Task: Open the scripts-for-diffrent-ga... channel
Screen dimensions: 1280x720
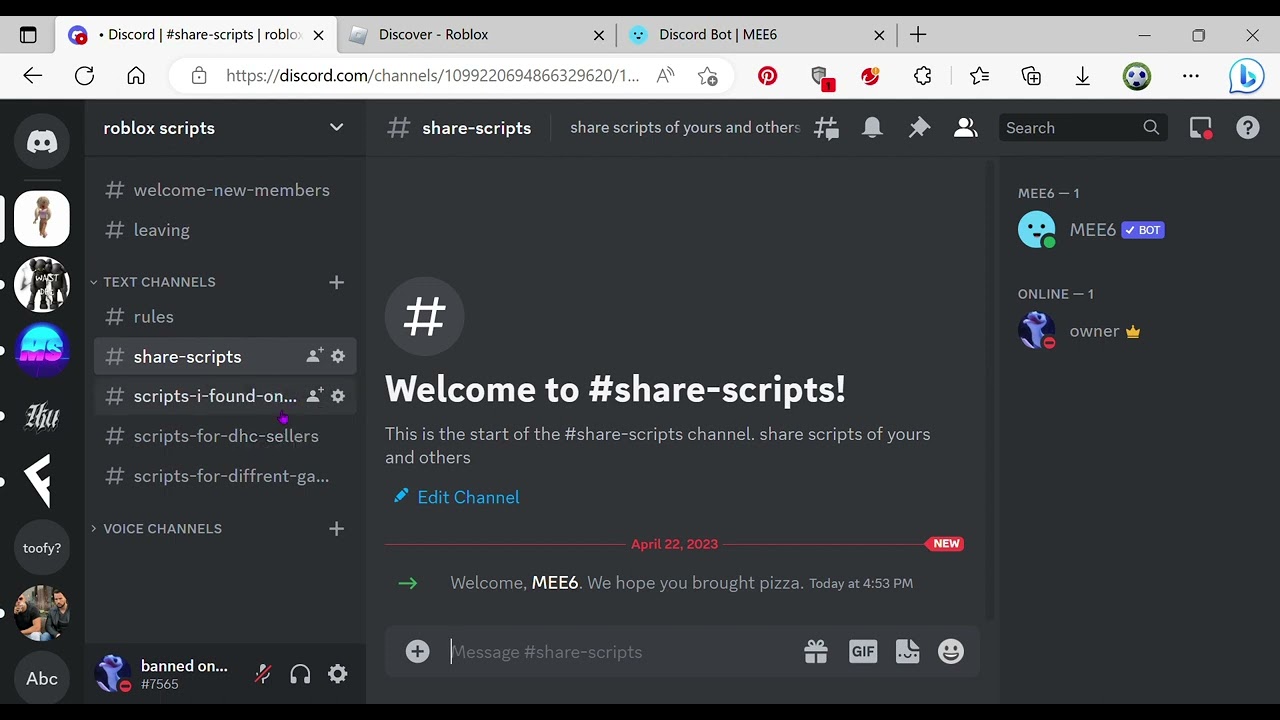Action: [x=225, y=476]
